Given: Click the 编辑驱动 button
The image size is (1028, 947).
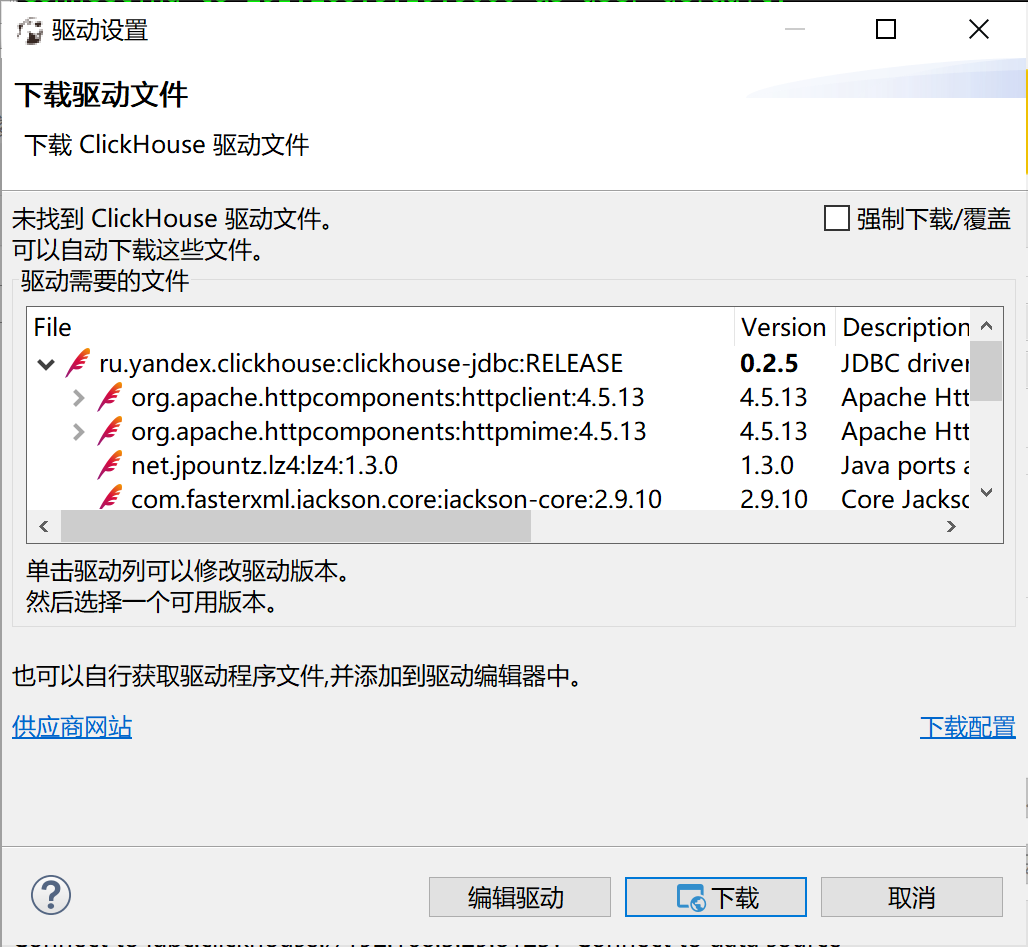Looking at the screenshot, I should tap(520, 897).
